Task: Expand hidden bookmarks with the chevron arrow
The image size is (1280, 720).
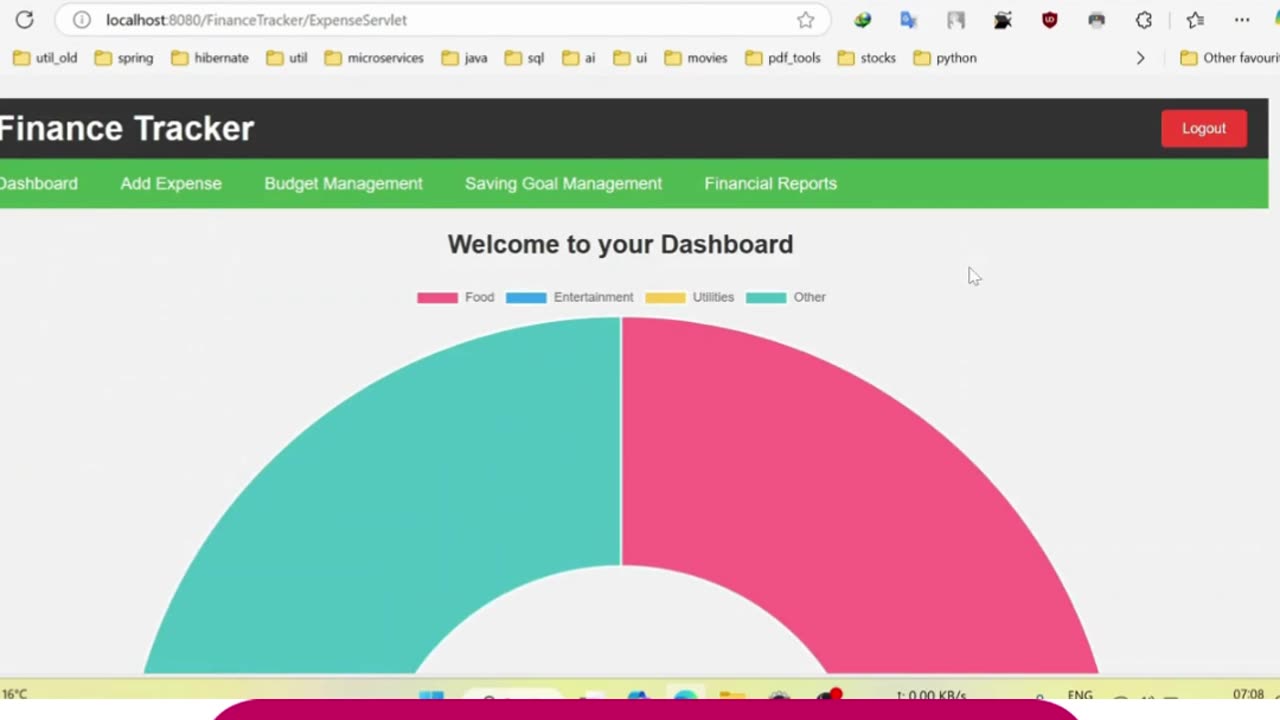Action: [x=1140, y=58]
